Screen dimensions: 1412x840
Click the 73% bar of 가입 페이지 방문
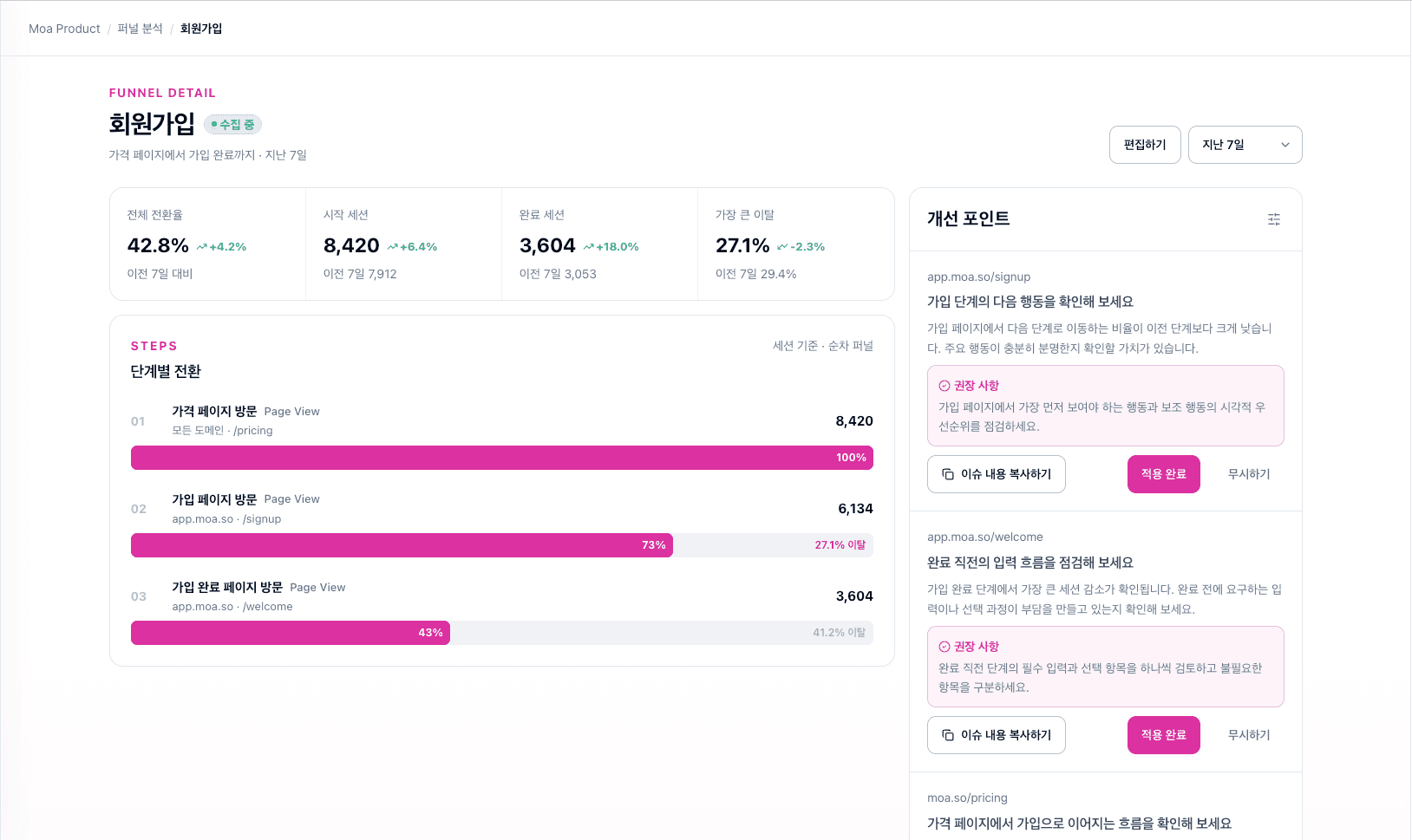[402, 545]
